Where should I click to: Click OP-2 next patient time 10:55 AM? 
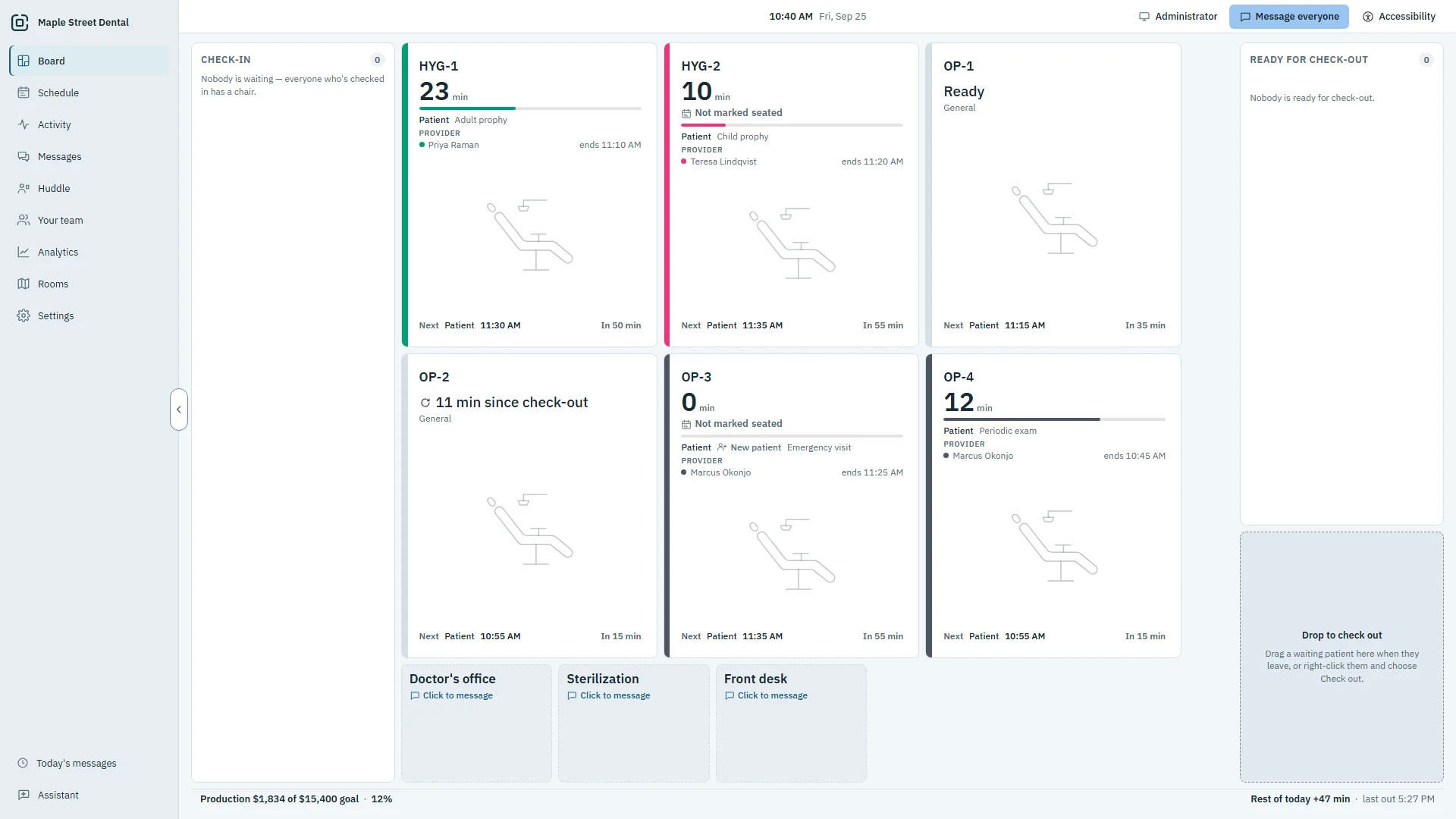(500, 636)
